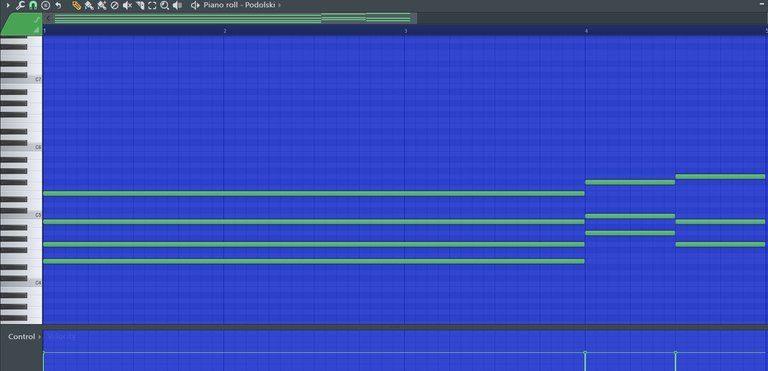Viewport: 768px width, 371px height.
Task: Activate the playback scrub speaker tool
Action: coord(178,5)
